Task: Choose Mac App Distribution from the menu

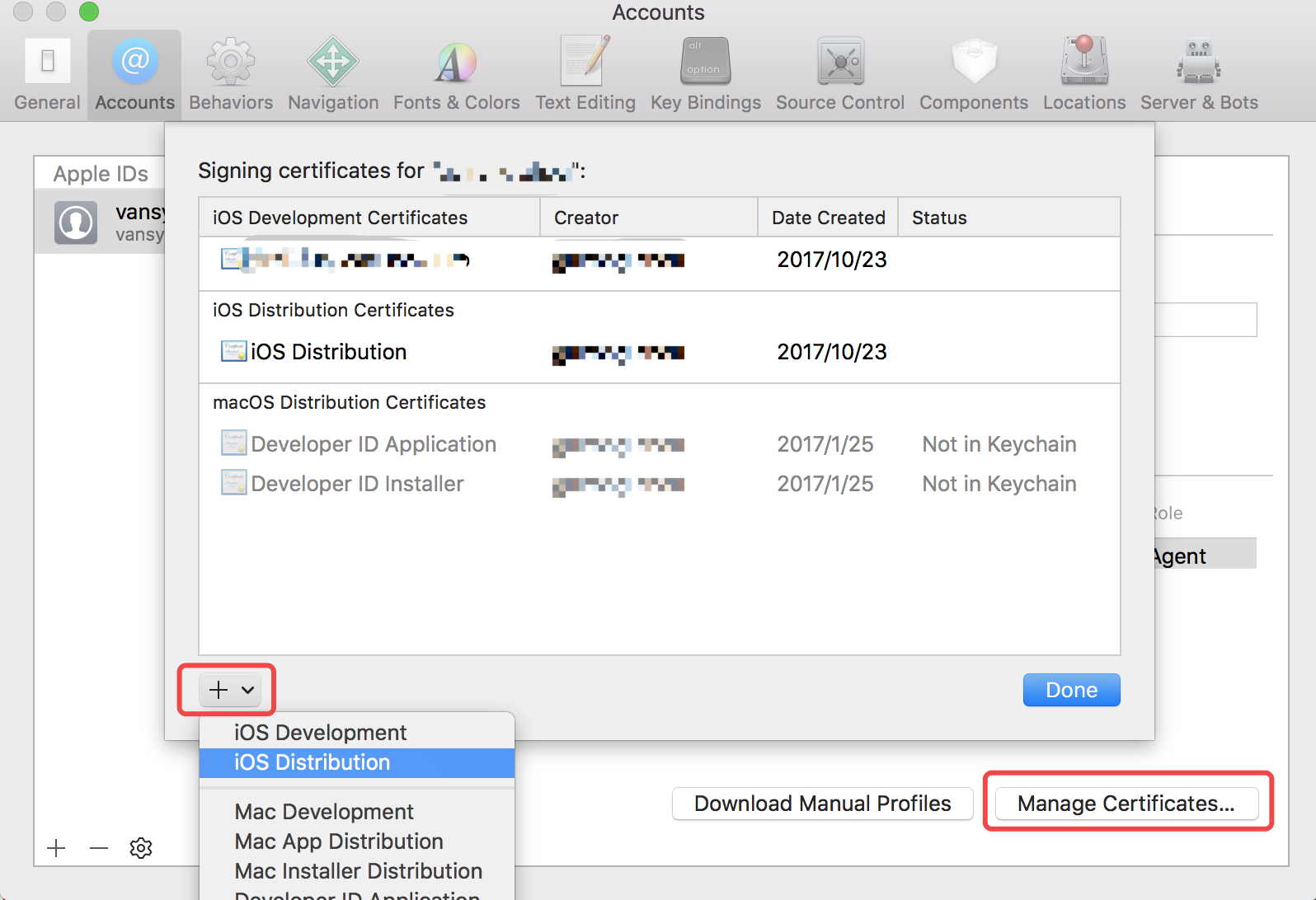Action: pos(357,841)
